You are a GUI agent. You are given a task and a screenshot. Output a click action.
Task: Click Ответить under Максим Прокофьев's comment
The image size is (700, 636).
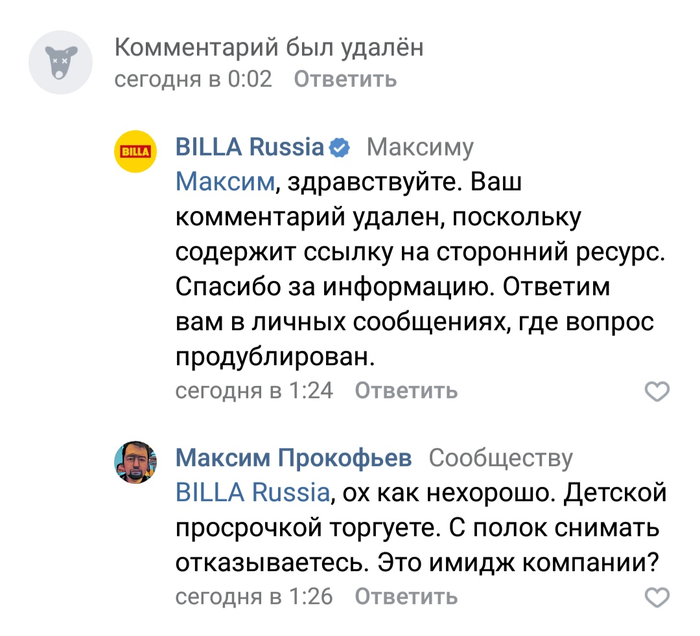click(406, 597)
